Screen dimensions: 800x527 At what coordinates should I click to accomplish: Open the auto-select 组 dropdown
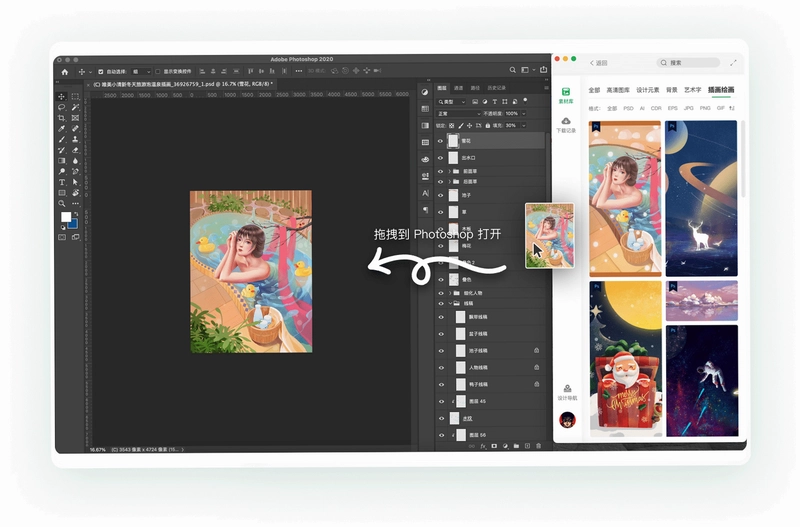click(x=141, y=72)
